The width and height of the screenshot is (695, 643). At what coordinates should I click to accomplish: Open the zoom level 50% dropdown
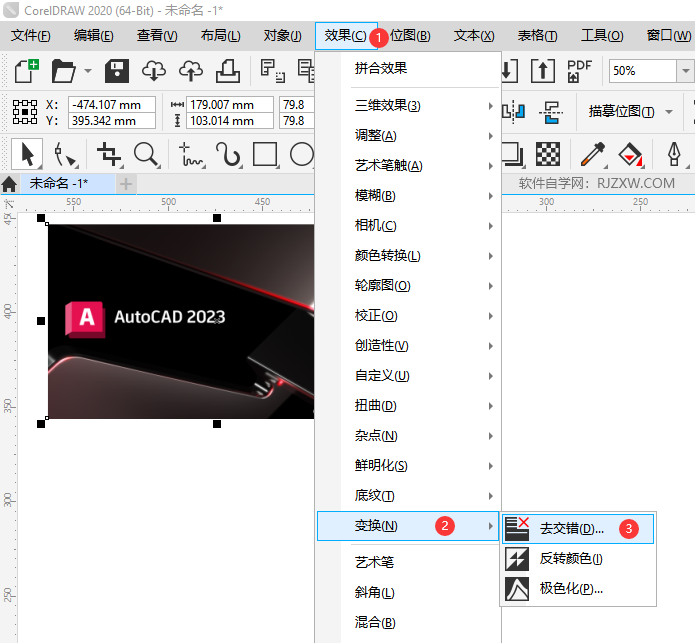(685, 71)
